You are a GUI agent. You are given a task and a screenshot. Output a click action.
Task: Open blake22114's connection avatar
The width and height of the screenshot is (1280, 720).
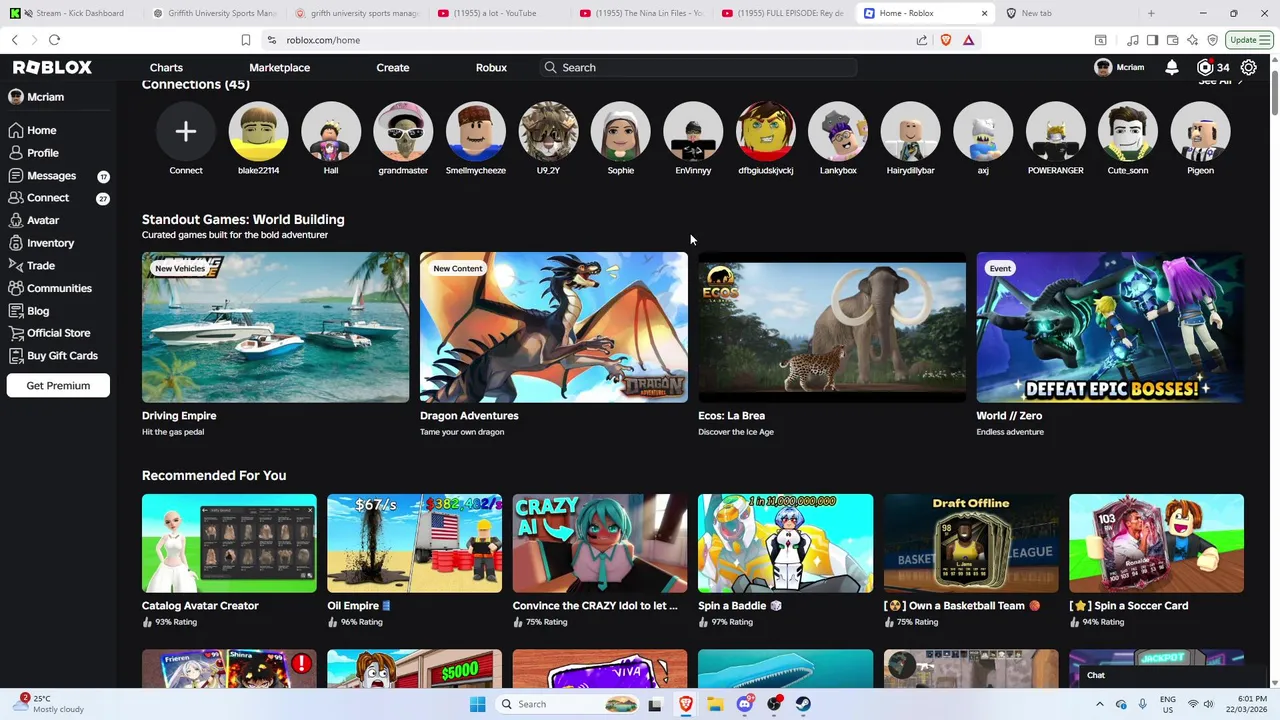click(x=258, y=131)
